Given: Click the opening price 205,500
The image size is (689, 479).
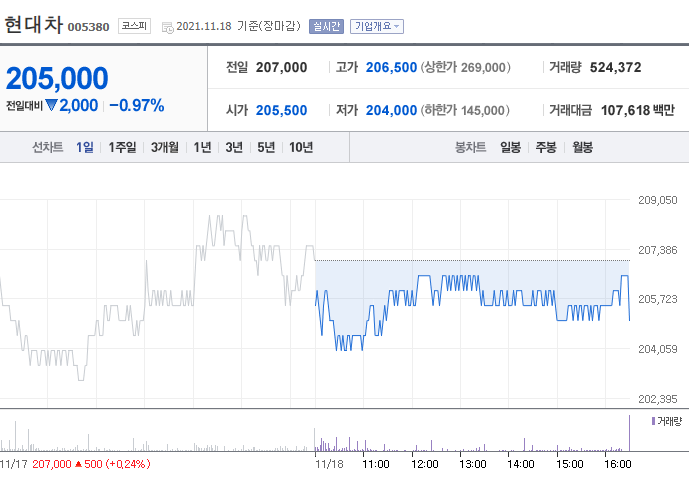Looking at the screenshot, I should (282, 110).
